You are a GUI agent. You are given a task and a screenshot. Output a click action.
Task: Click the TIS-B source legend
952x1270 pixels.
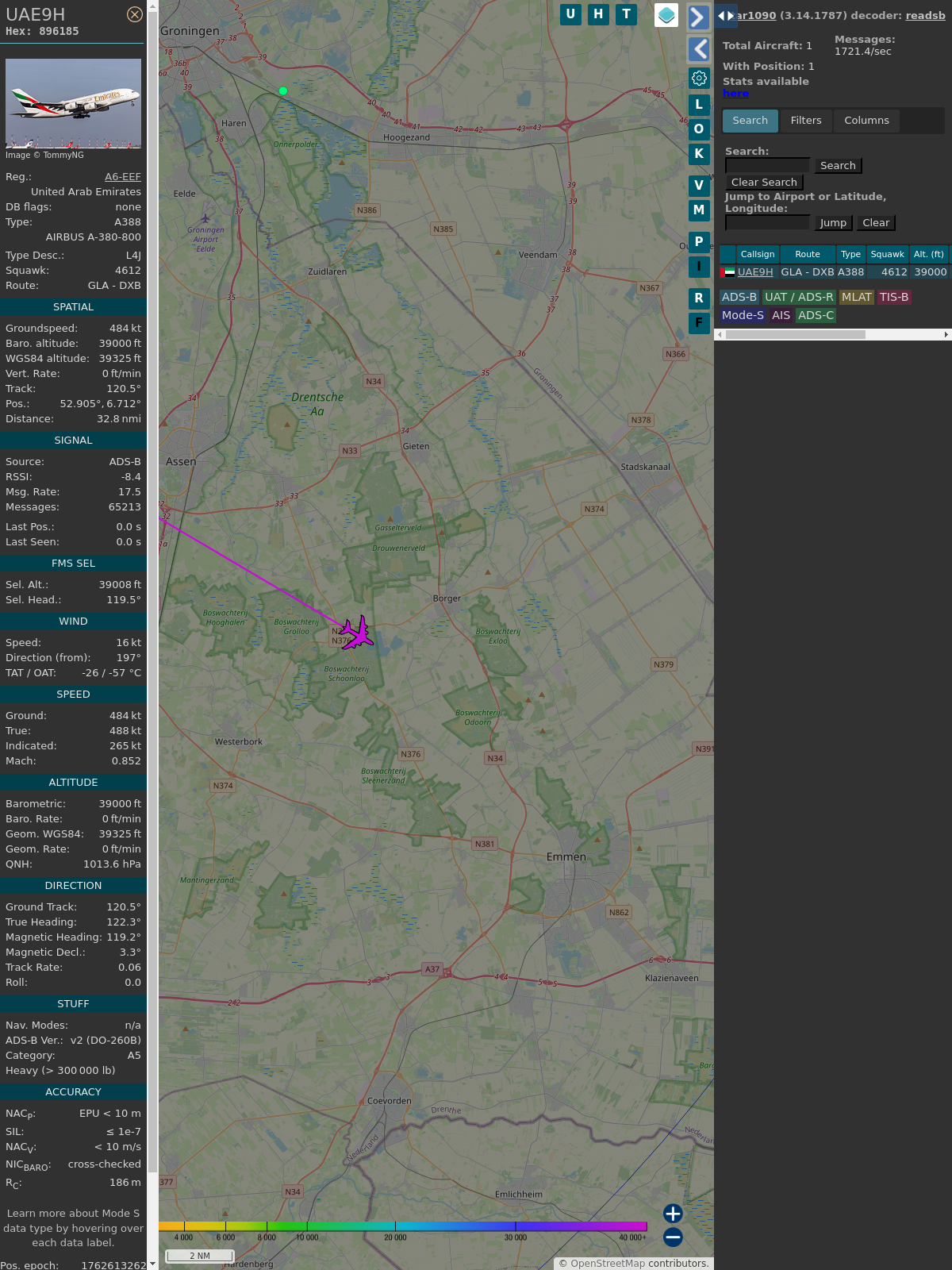pyautogui.click(x=894, y=297)
